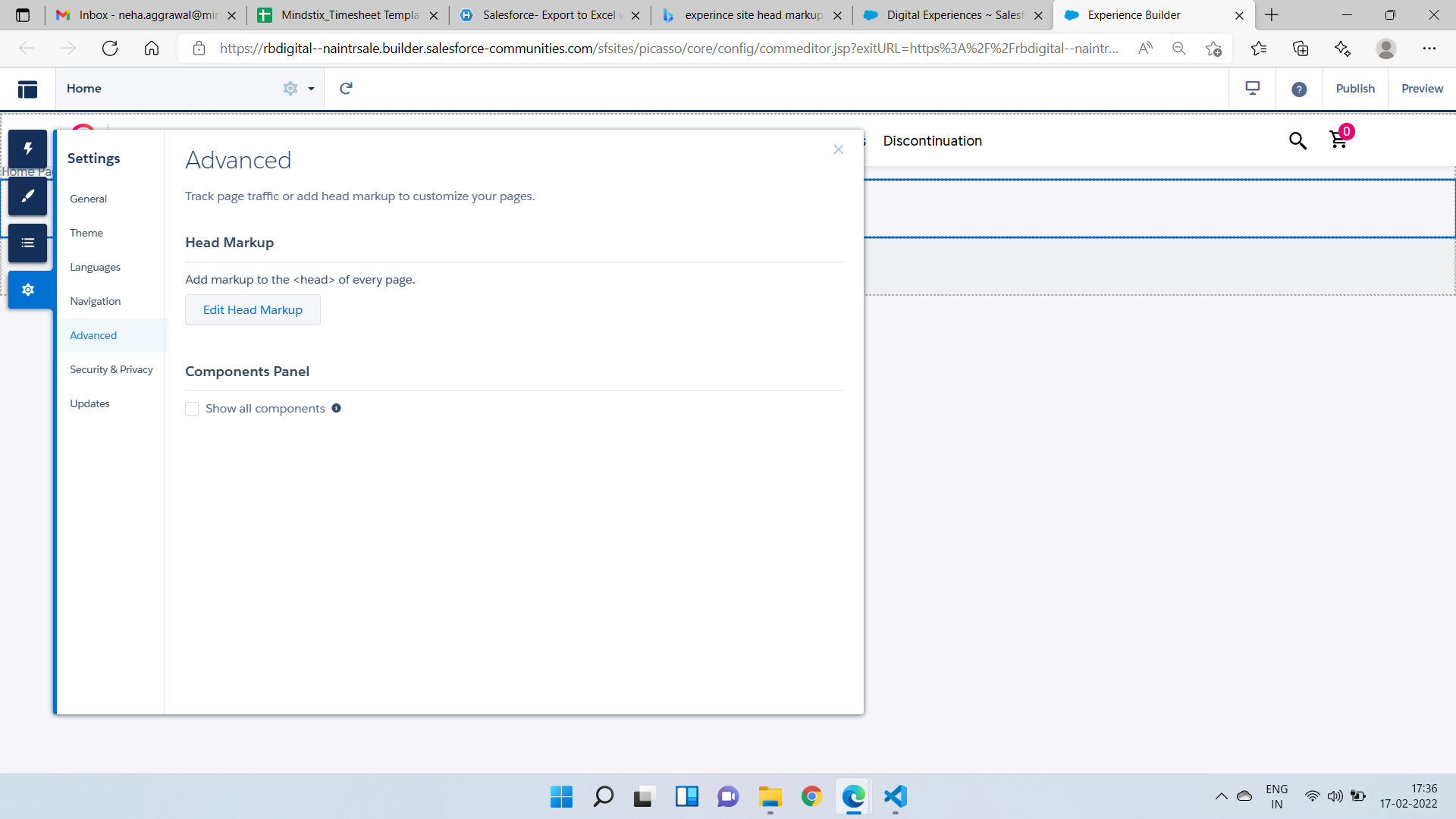Open the Theme paintbrush panel
1456x819 pixels.
tap(28, 196)
